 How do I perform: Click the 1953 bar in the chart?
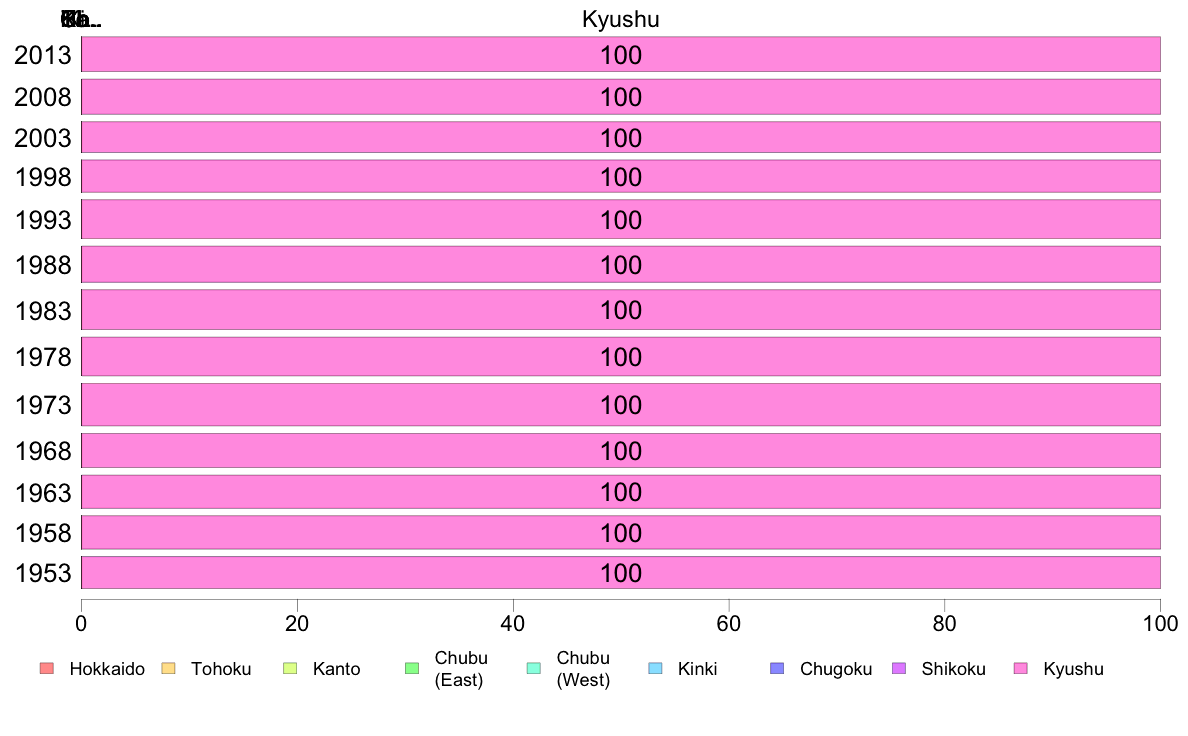pyautogui.click(x=621, y=572)
